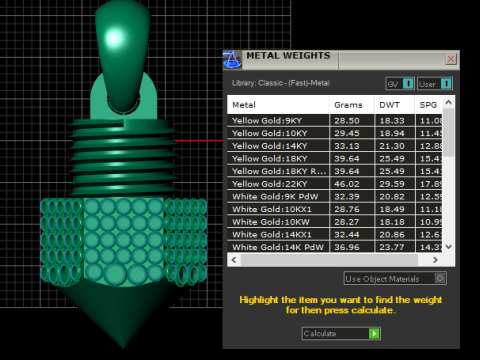Click the table's down scroll arrow
The width and height of the screenshot is (480, 360).
(449, 247)
